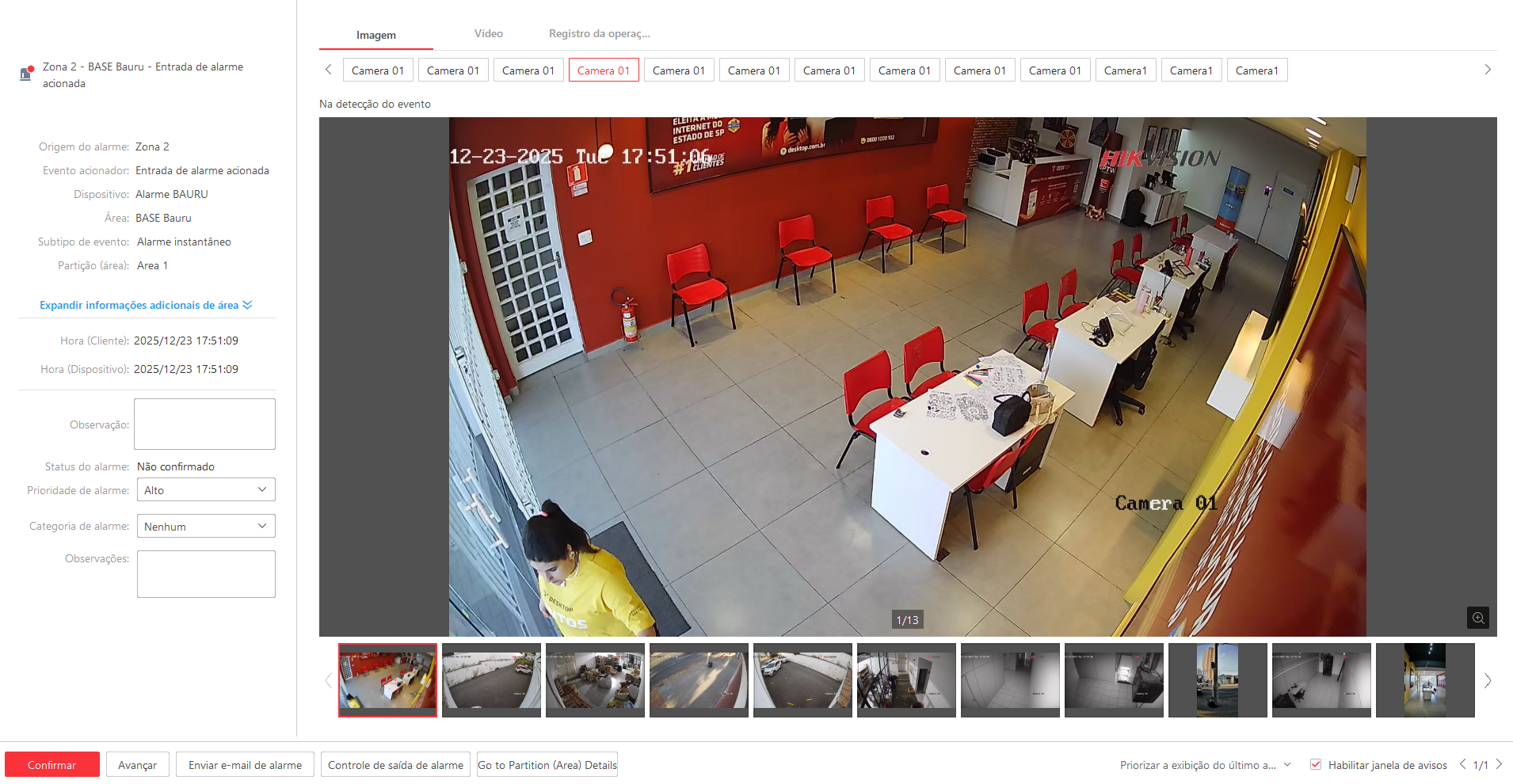The width and height of the screenshot is (1513, 784).
Task: Go to previous thumbnails with left arrow
Action: pyautogui.click(x=328, y=680)
